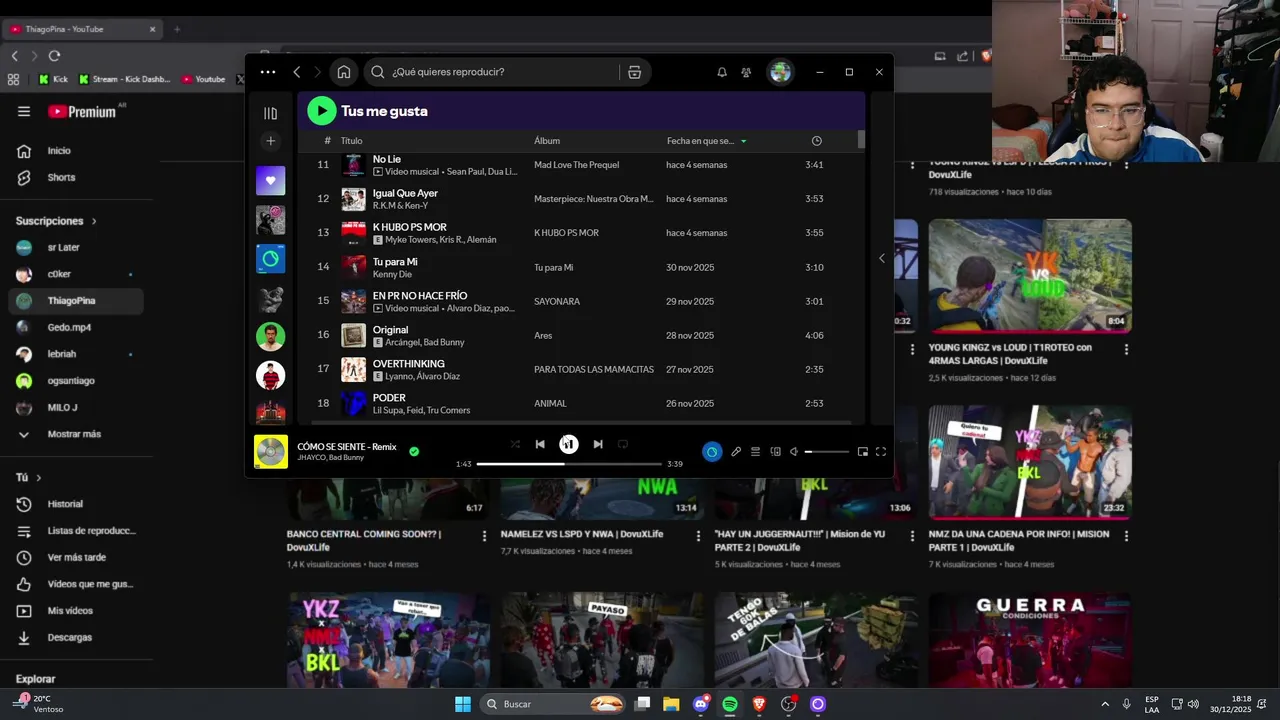Expand the Spotify right side panel arrow
This screenshot has width=1280, height=720.
(881, 258)
